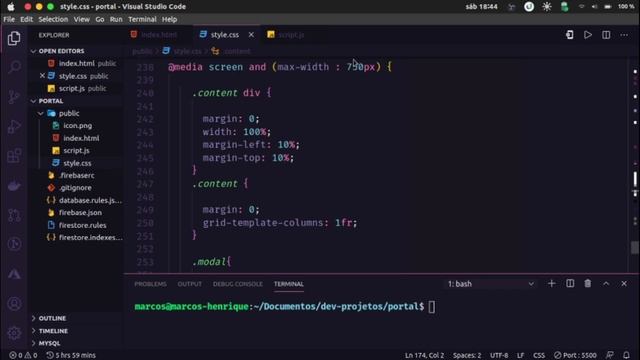Click the Port: 5500 Live Server status
This screenshot has height=360, width=640.
point(575,355)
